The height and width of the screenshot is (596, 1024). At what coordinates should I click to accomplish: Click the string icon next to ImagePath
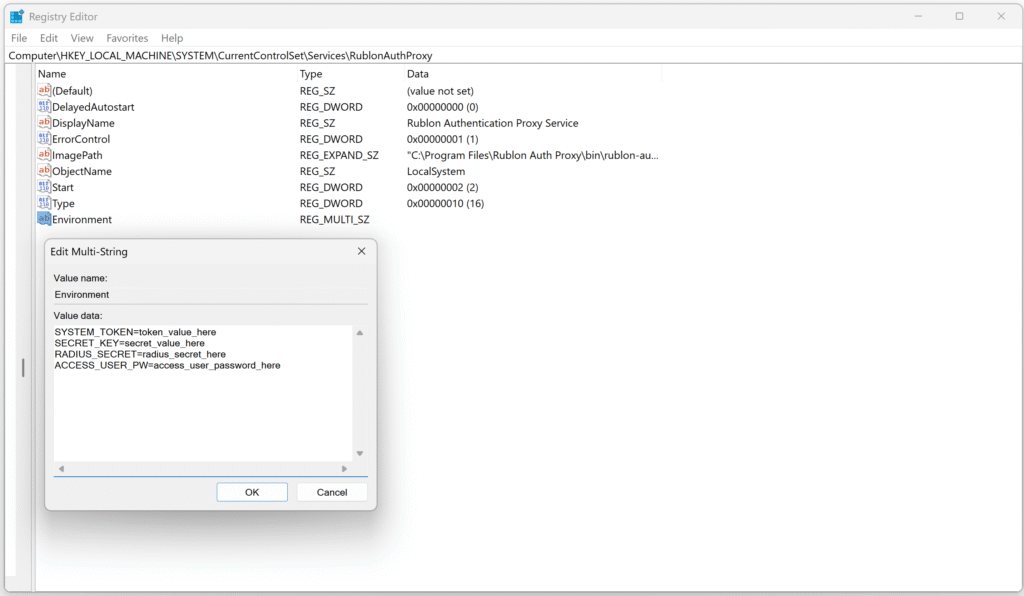tap(42, 155)
